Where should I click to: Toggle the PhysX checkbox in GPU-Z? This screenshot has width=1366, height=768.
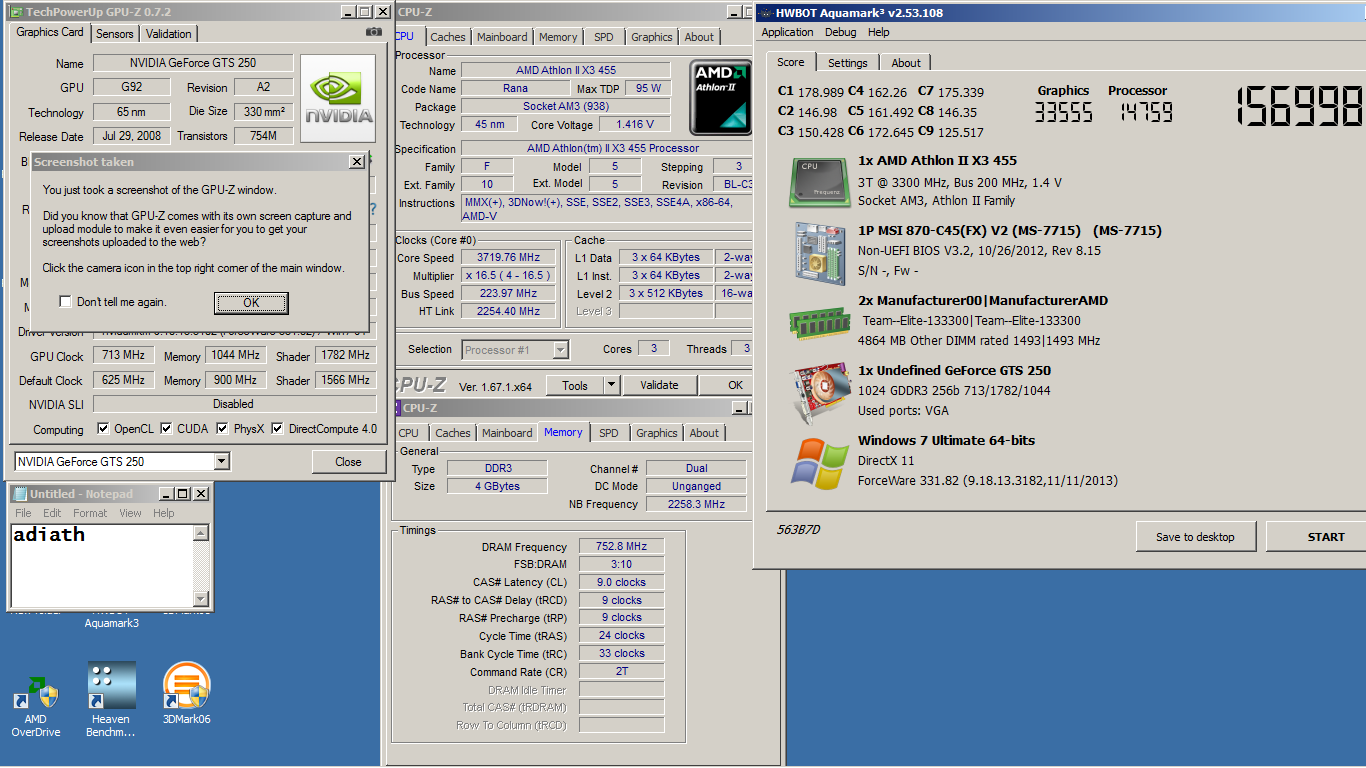tap(223, 429)
